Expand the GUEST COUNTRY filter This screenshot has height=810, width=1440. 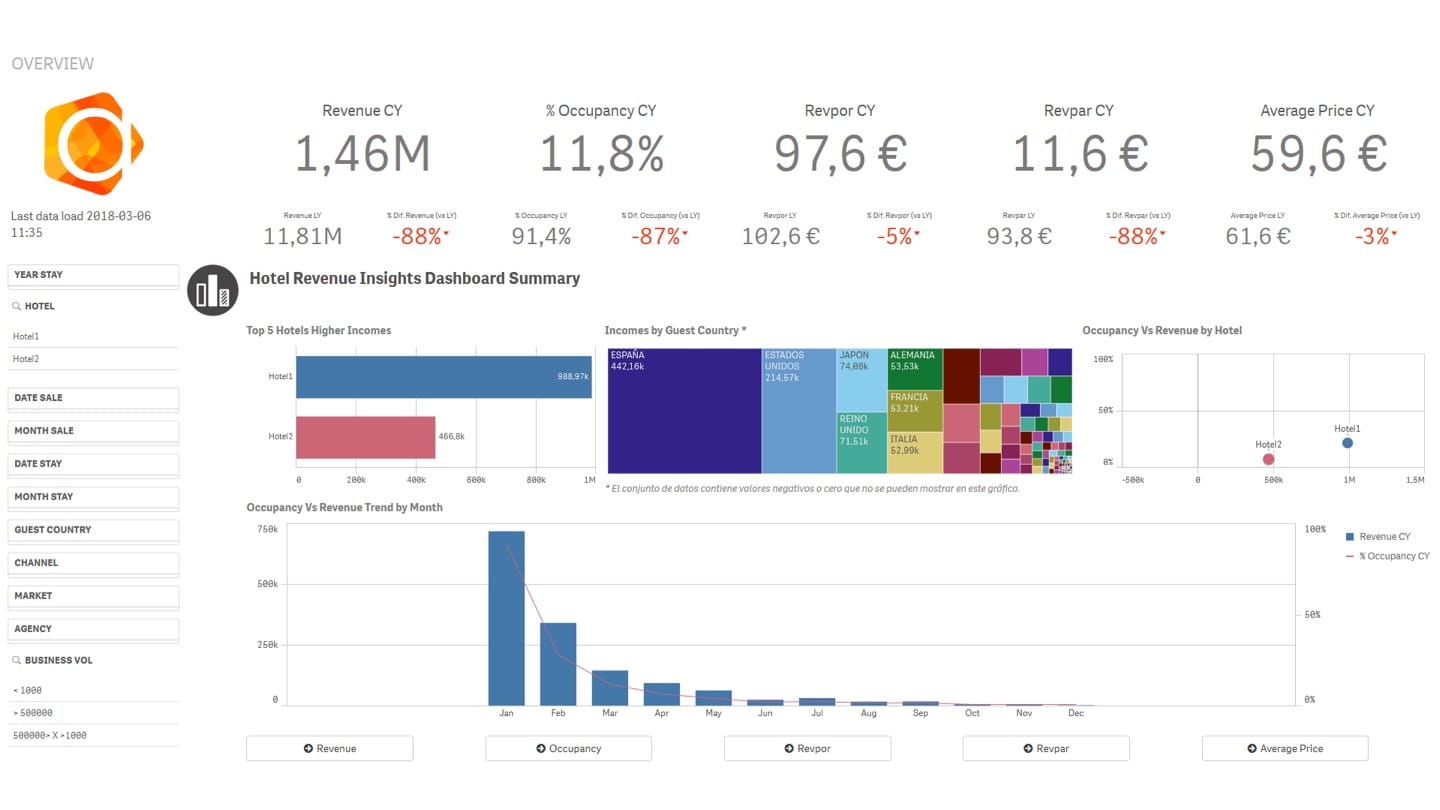point(93,530)
